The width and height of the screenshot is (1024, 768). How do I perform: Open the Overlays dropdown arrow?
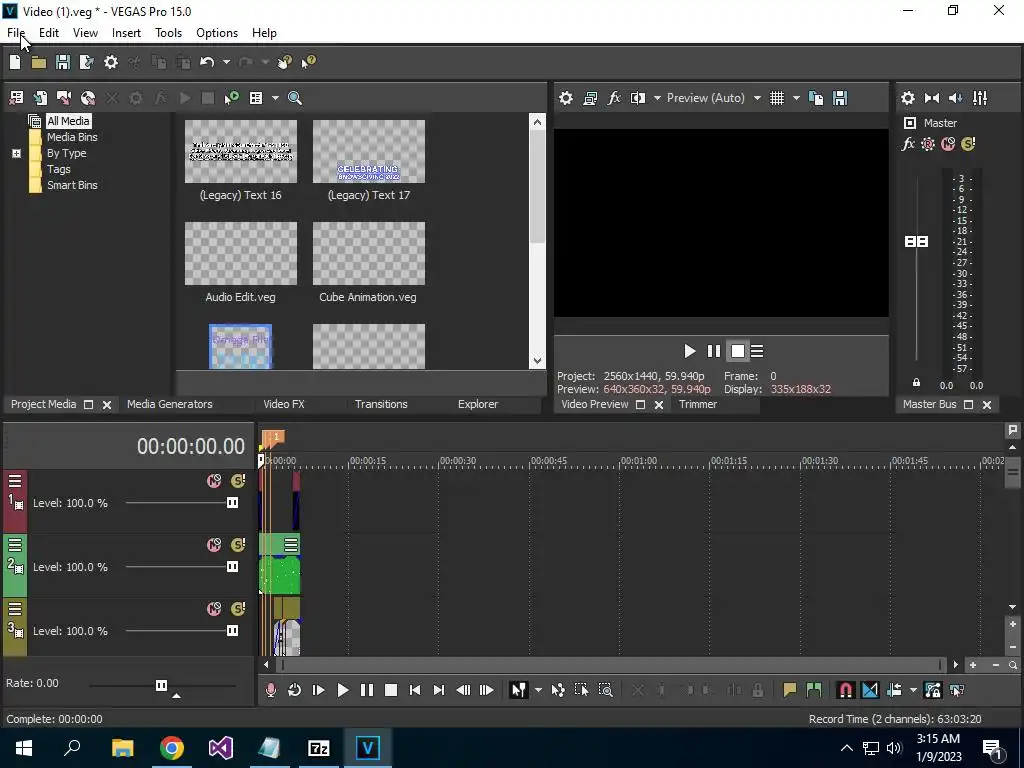[796, 98]
